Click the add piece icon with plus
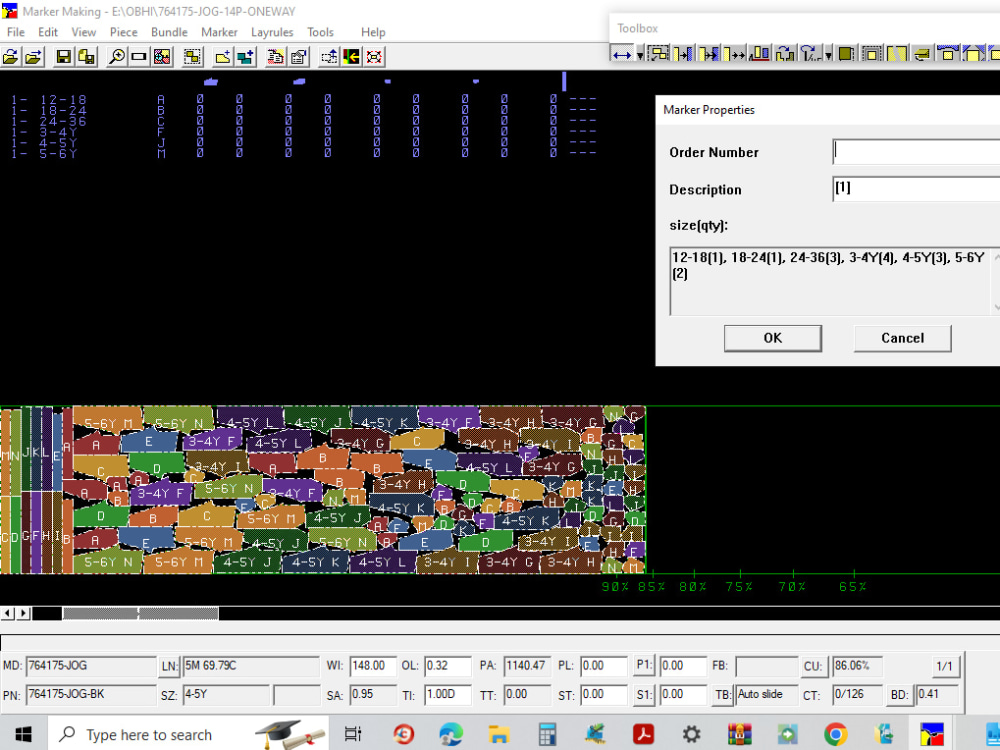Screen dimensions: 1000x750 223,57
